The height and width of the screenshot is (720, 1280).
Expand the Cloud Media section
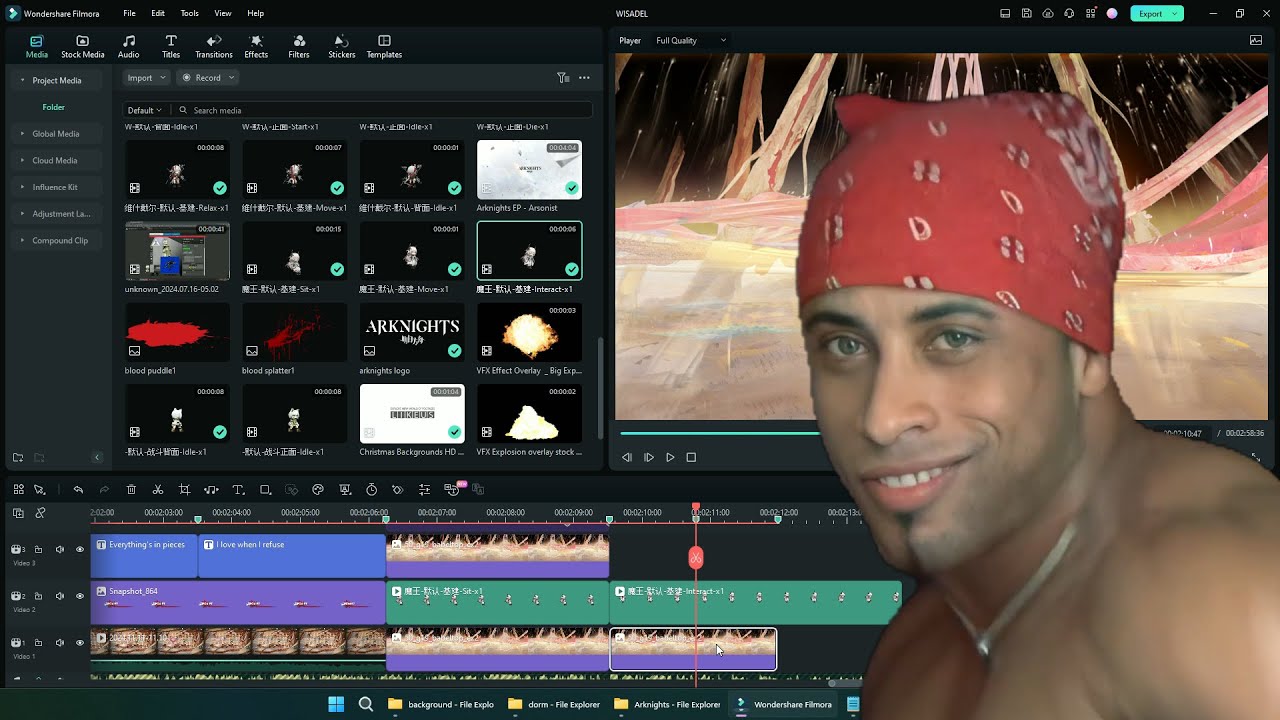(54, 160)
